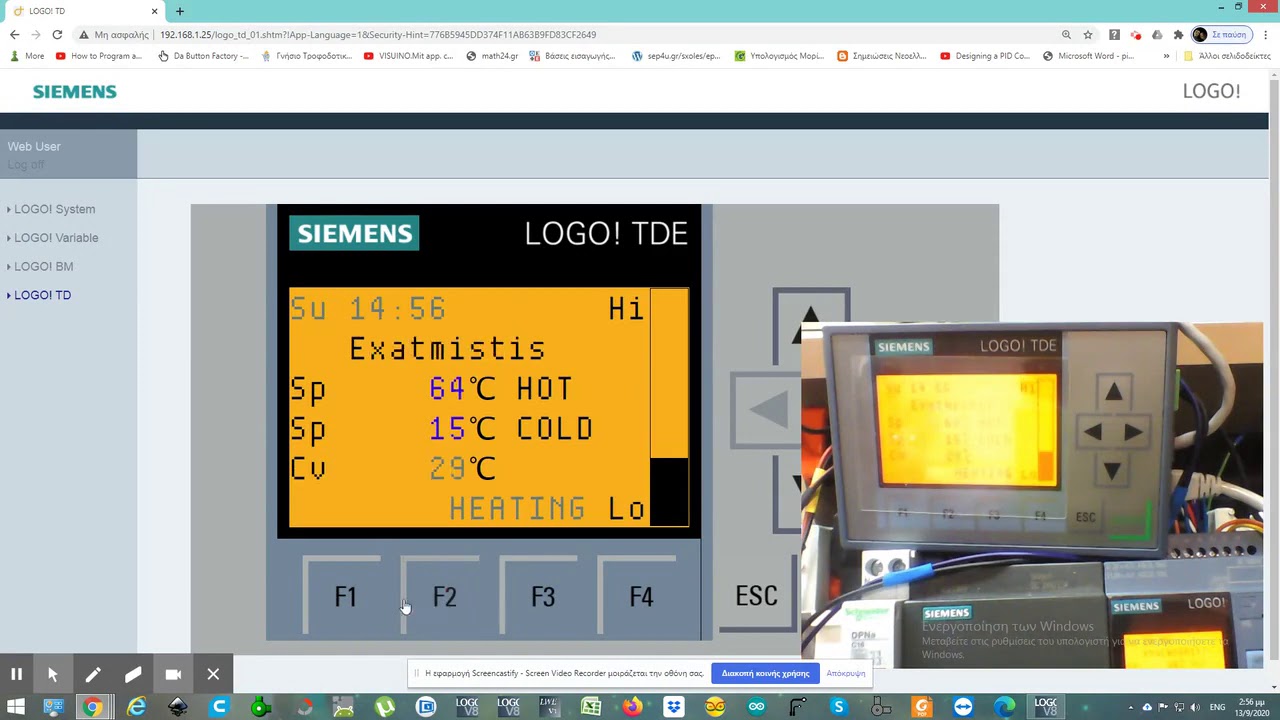
Task: Toggle the Screencastify webcam embed
Action: [x=173, y=674]
